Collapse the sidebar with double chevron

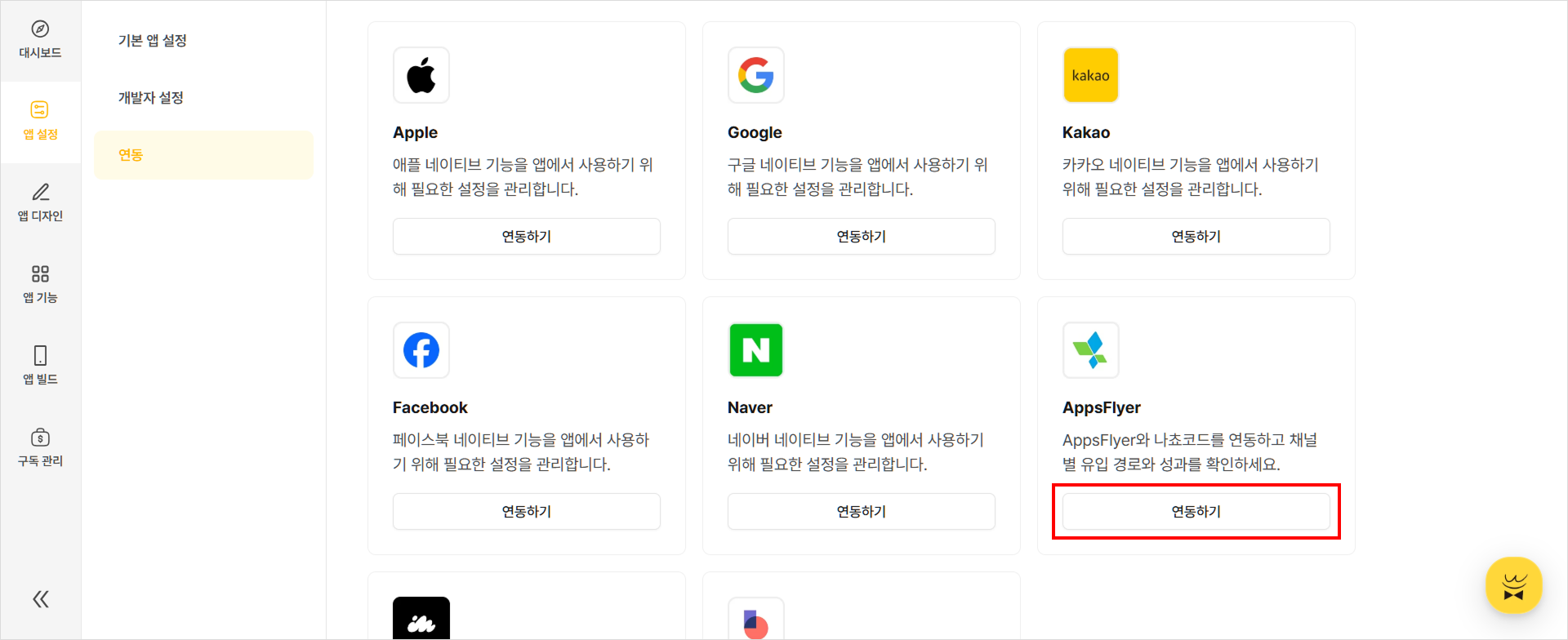(x=40, y=599)
